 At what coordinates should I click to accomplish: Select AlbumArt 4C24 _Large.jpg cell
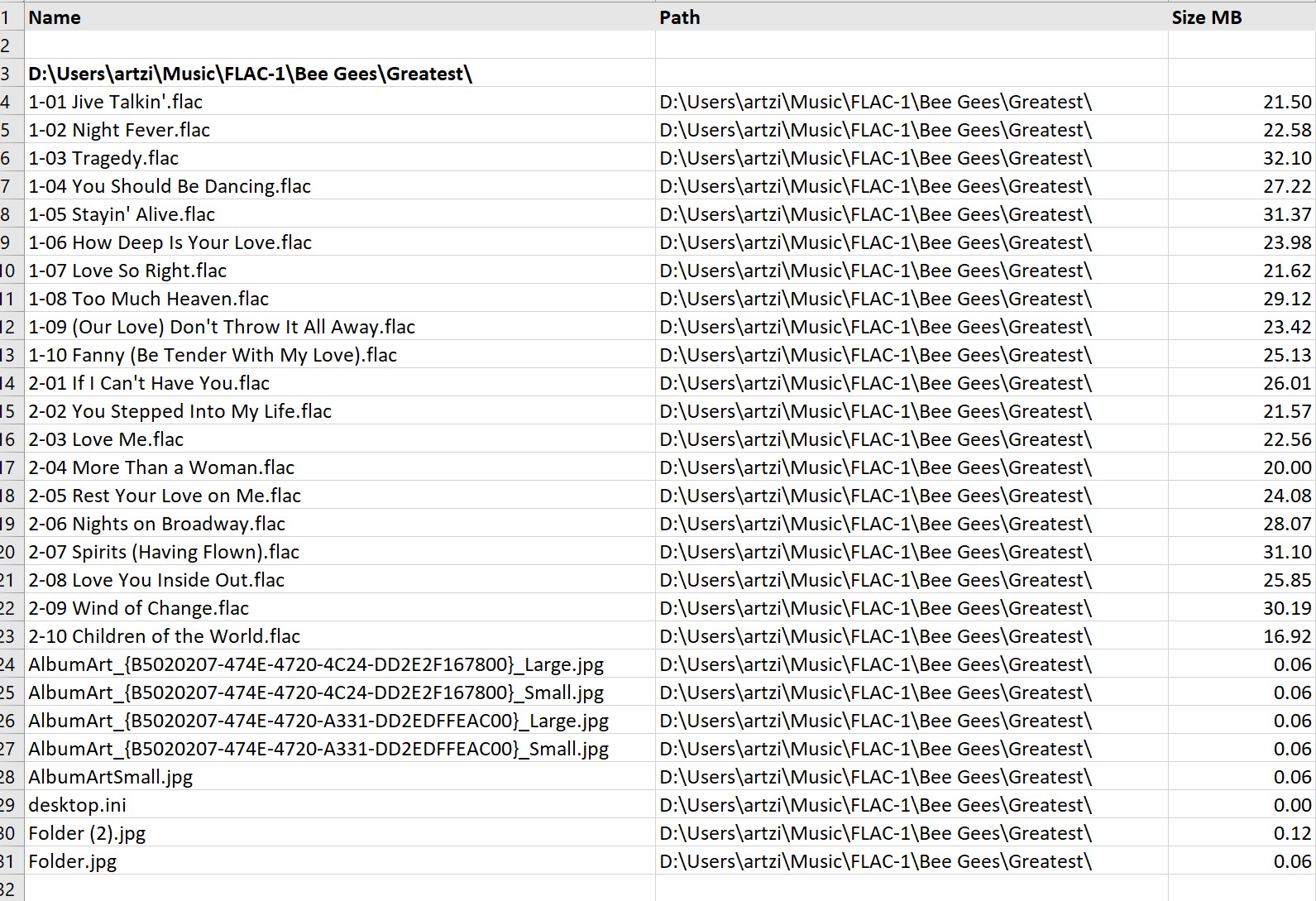340,664
